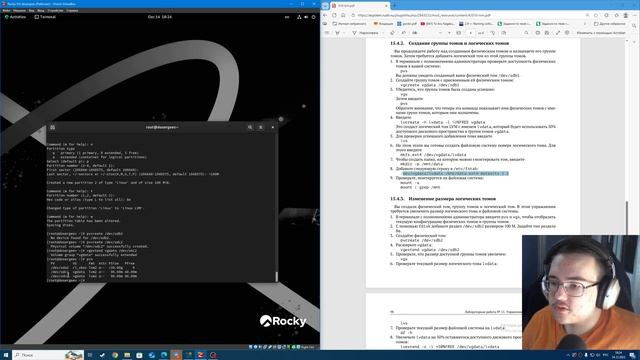640x360 pixels.
Task: Open the browser profile avatar icon
Action: (625, 15)
